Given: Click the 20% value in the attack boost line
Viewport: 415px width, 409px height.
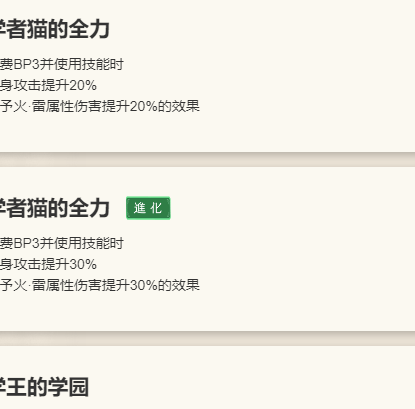Looking at the screenshot, I should [x=83, y=86].
